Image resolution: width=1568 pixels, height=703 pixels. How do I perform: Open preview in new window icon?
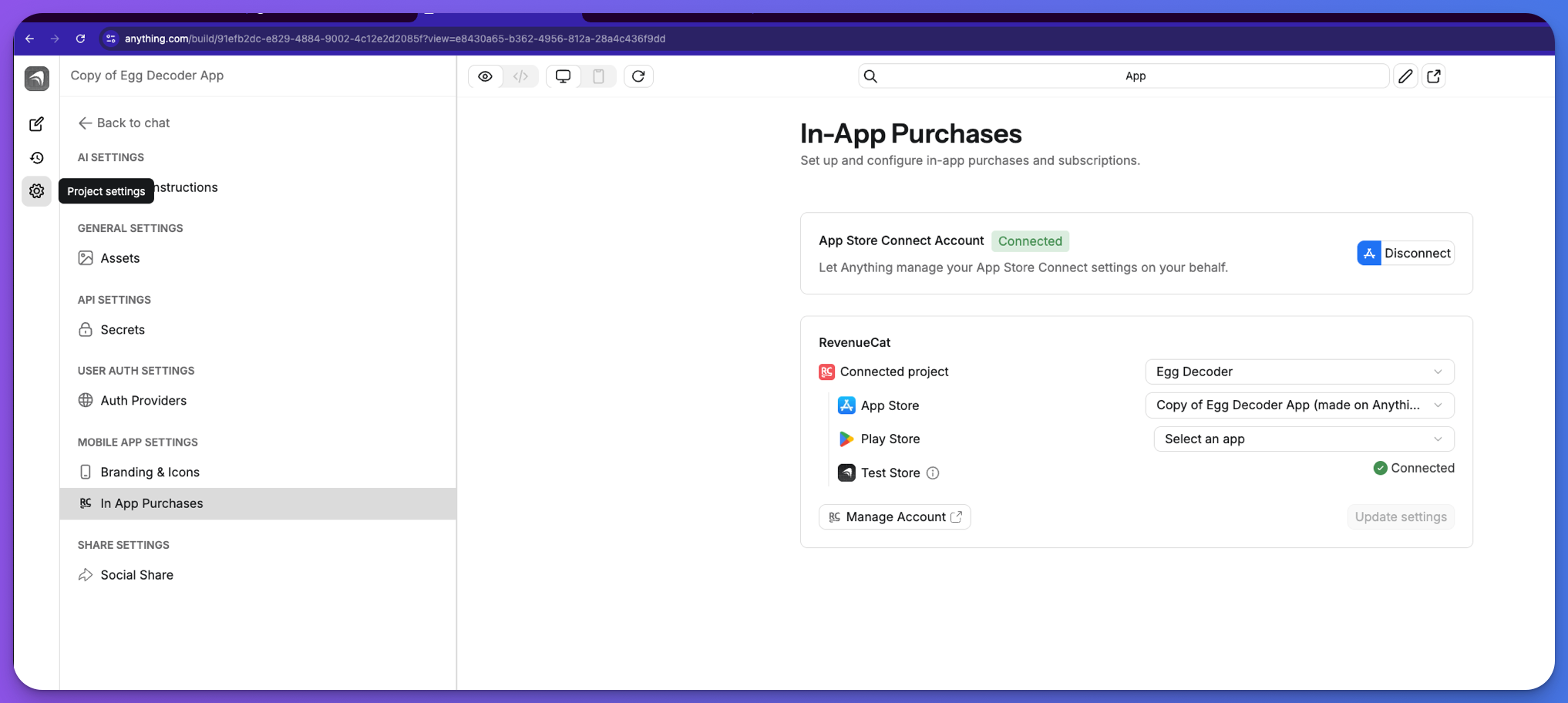coord(1434,76)
